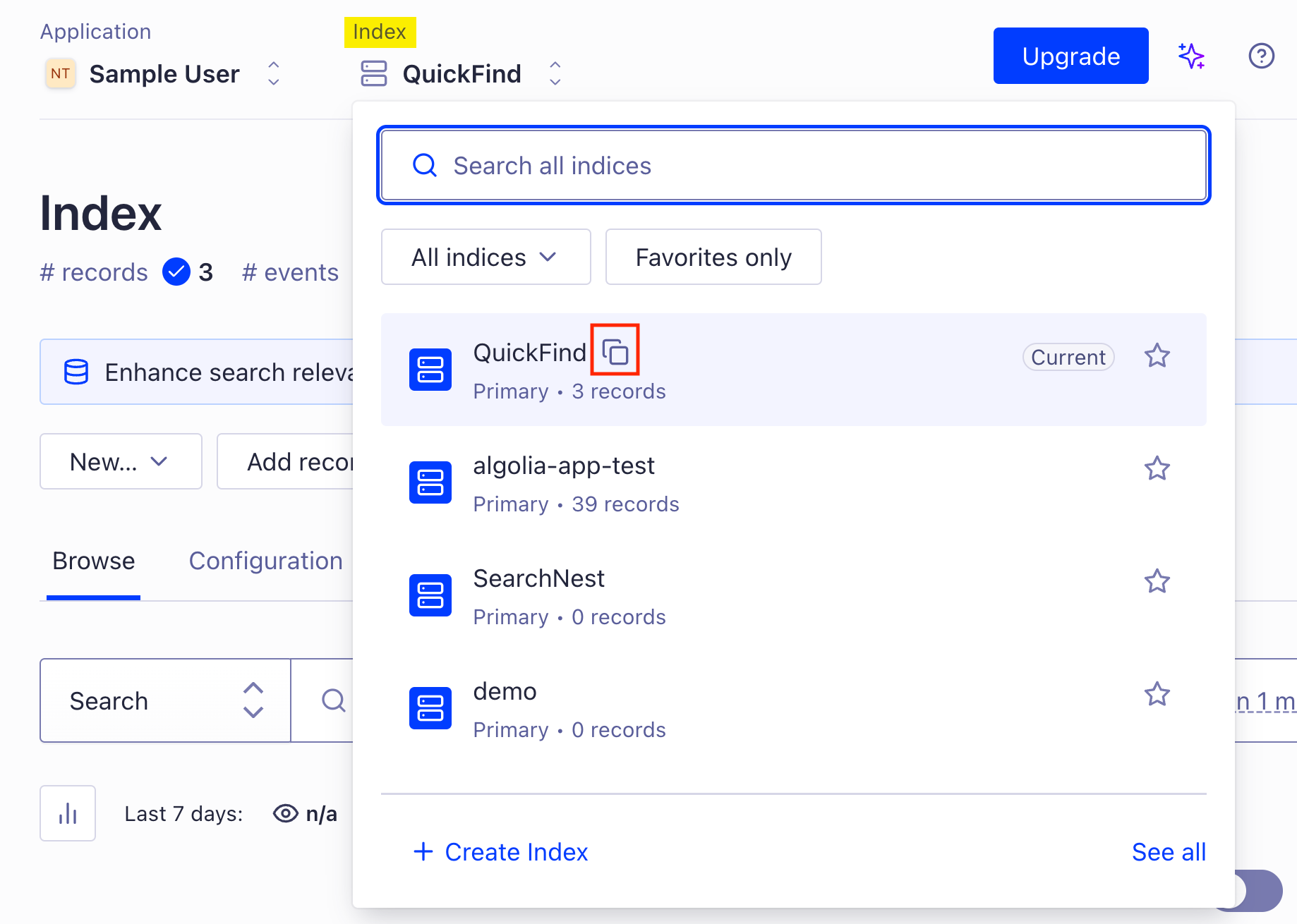Click the demo index database icon
Screen dimensions: 1297x924
coord(430,707)
